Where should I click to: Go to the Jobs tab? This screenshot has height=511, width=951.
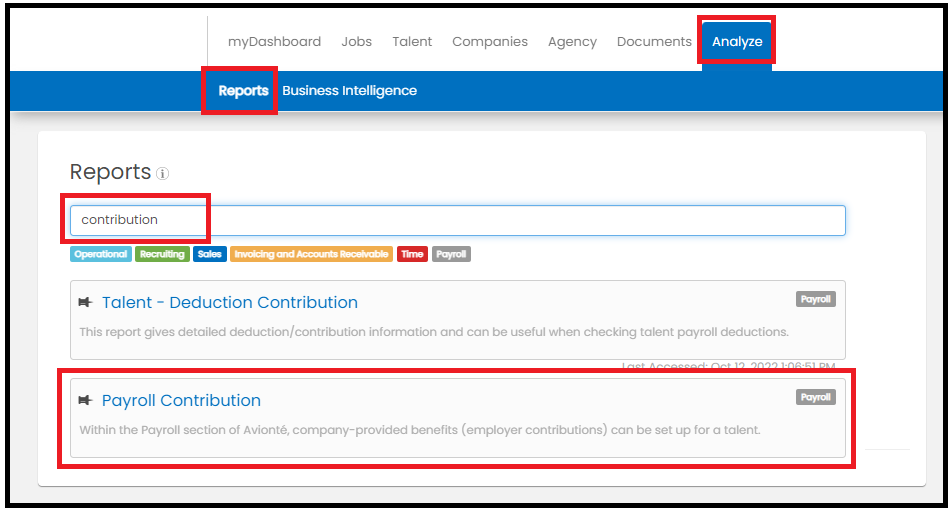357,42
